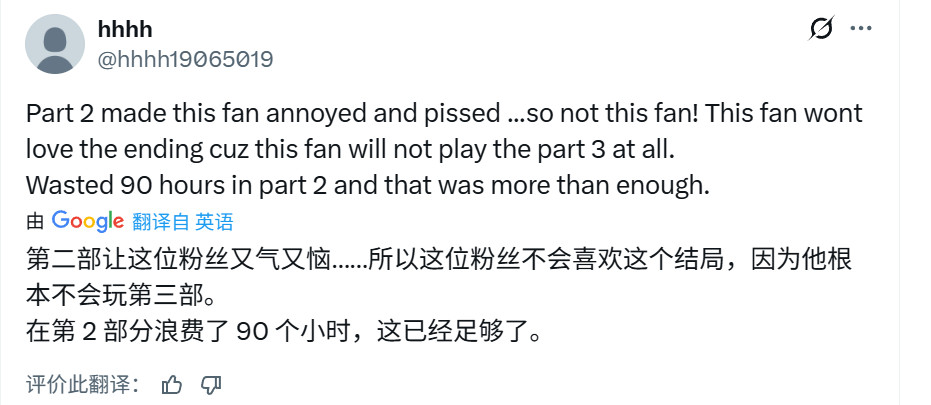The width and height of the screenshot is (931, 405).
Task: Click the display name hhhh
Action: point(125,31)
